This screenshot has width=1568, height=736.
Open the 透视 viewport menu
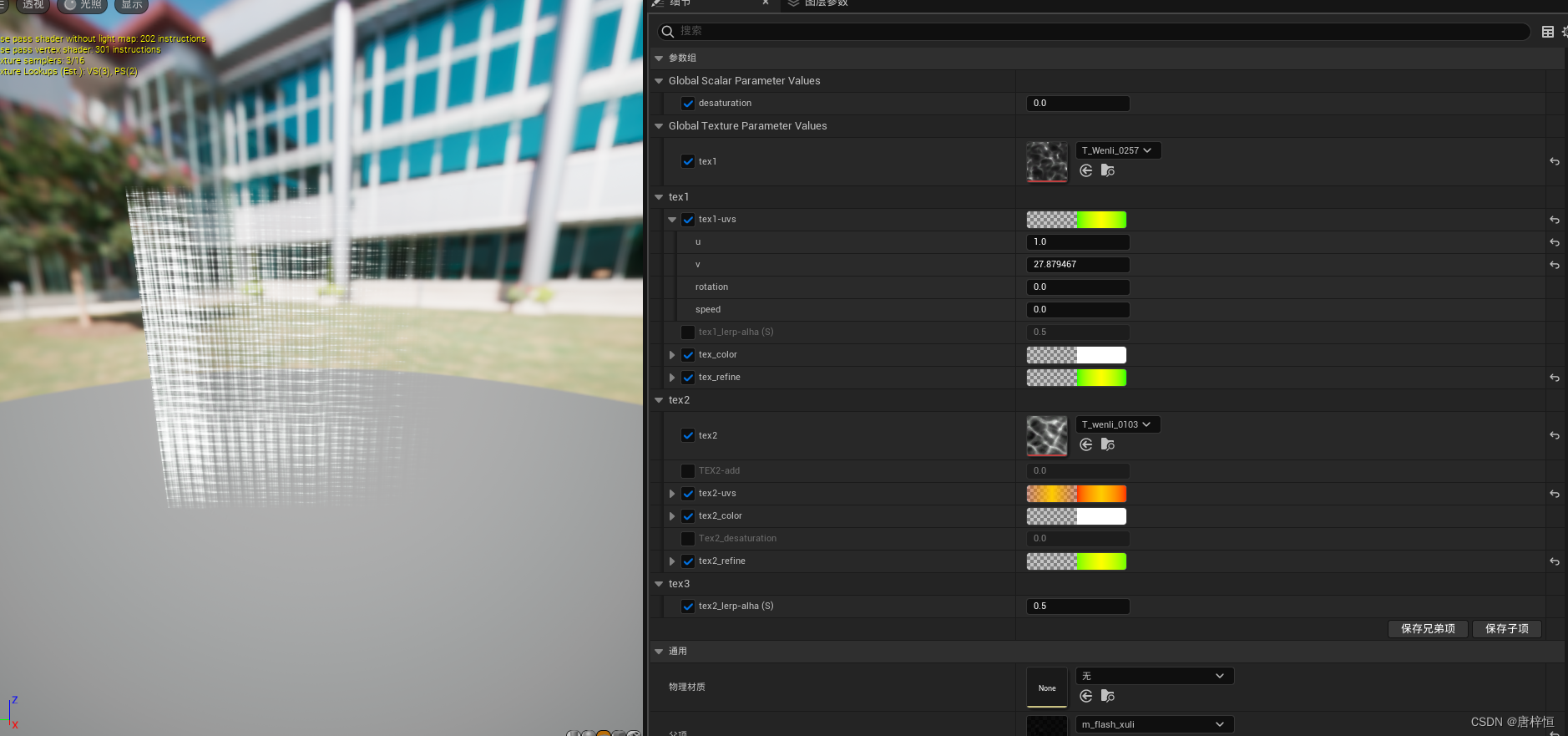[x=33, y=5]
